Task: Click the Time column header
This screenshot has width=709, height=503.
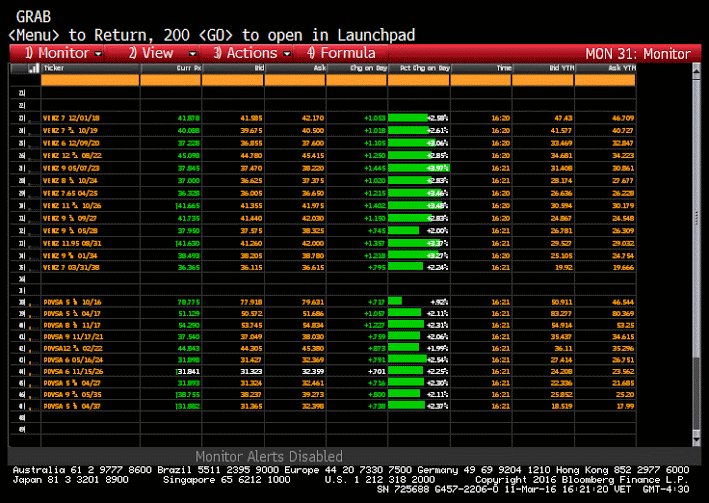Action: coord(481,68)
